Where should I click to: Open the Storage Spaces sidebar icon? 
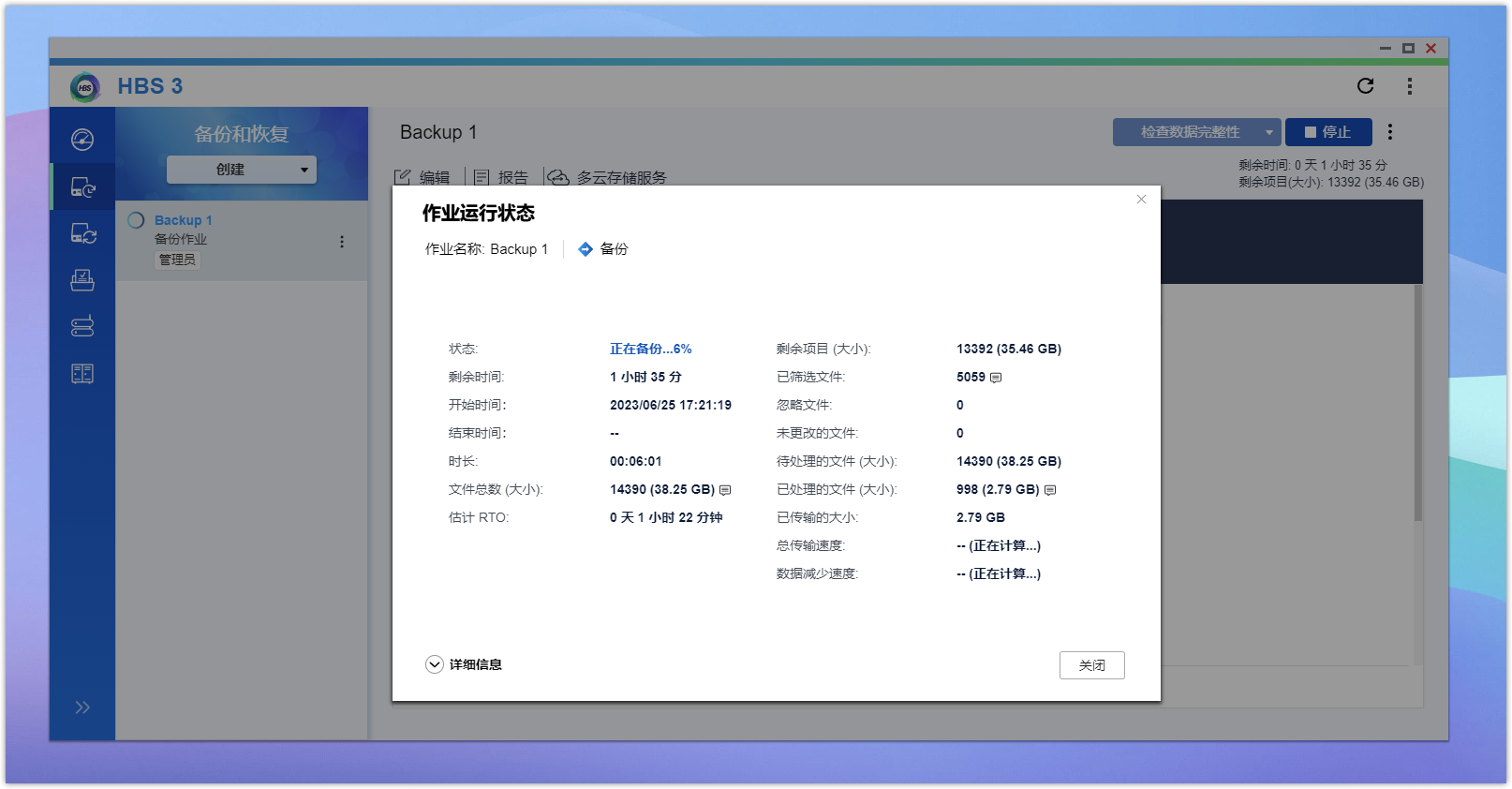tap(82, 326)
